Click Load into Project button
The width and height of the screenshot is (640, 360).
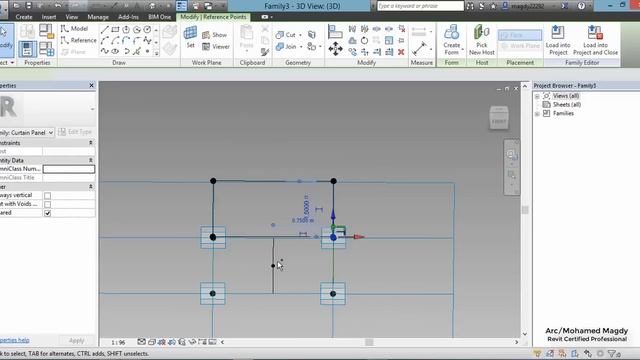tap(558, 40)
